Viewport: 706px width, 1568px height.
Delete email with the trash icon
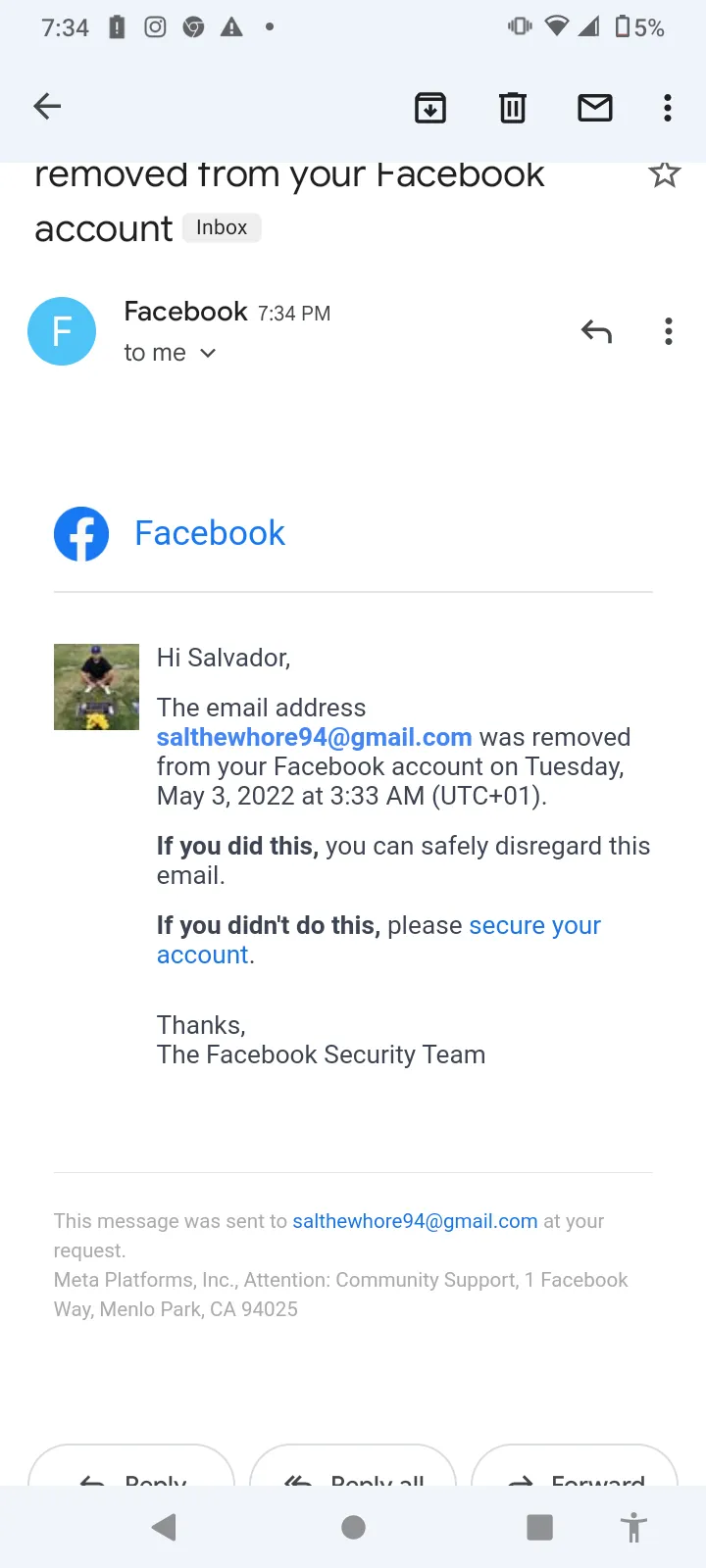tap(513, 107)
